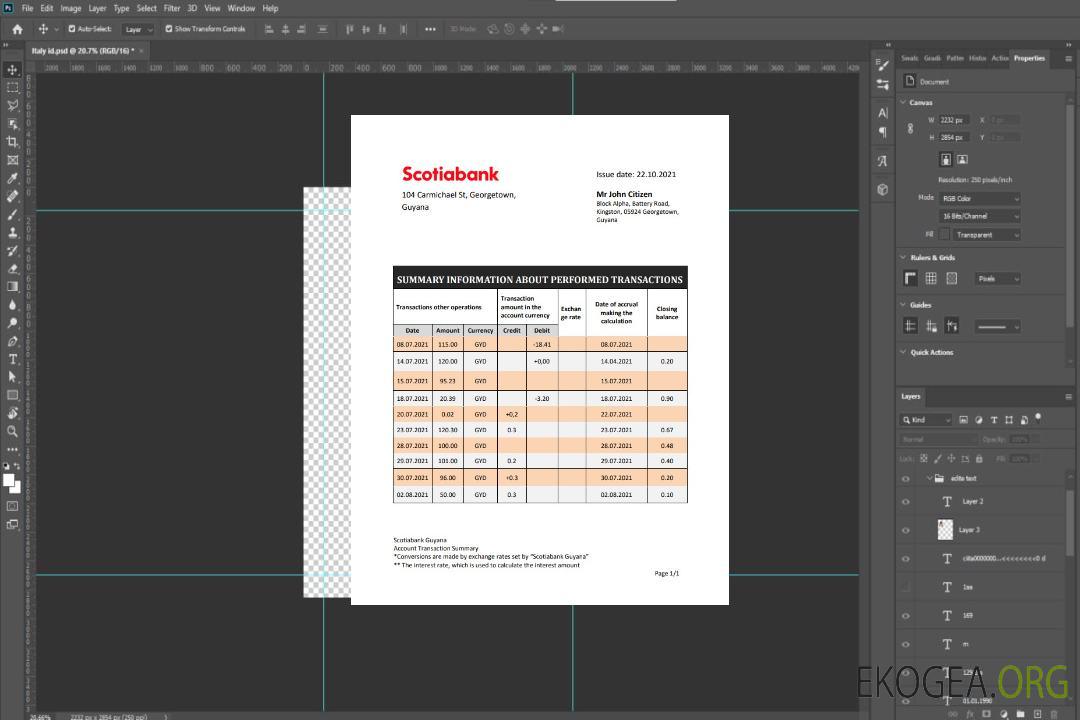Select the Dodge tool
This screenshot has height=720, width=1080.
tap(12, 323)
